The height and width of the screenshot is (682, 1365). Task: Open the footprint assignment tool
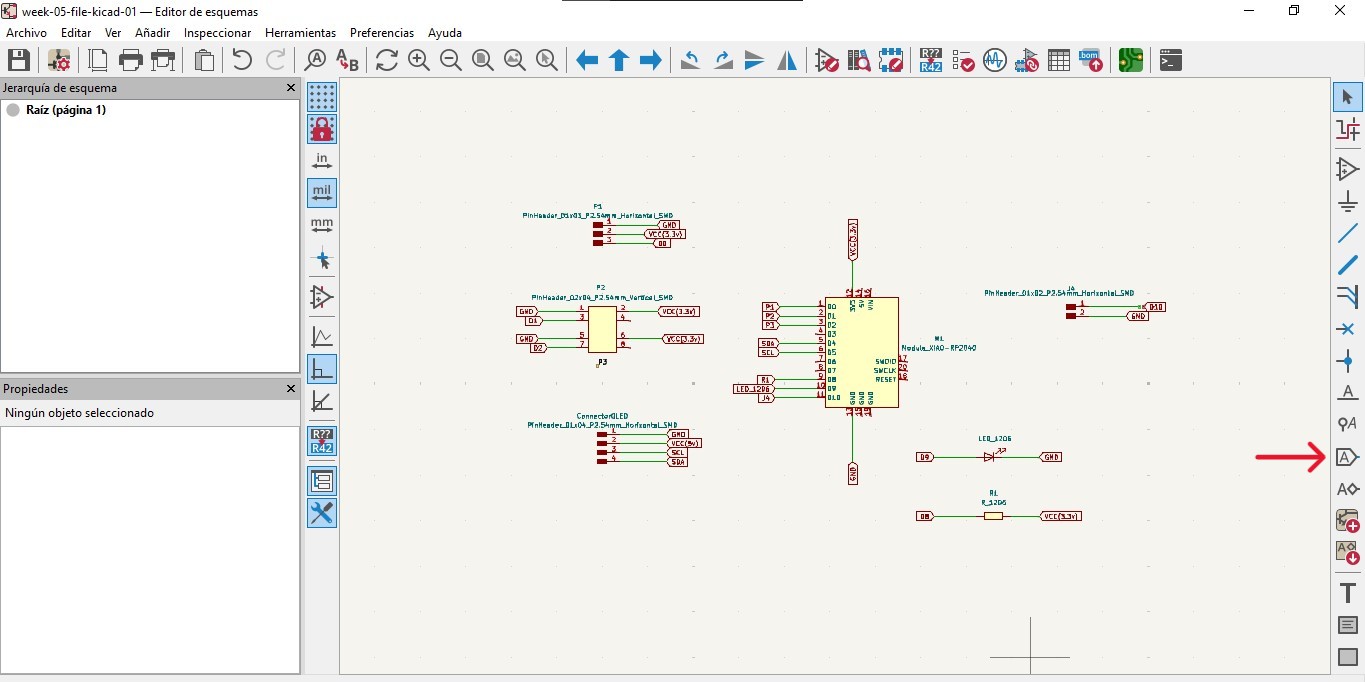(x=1027, y=60)
